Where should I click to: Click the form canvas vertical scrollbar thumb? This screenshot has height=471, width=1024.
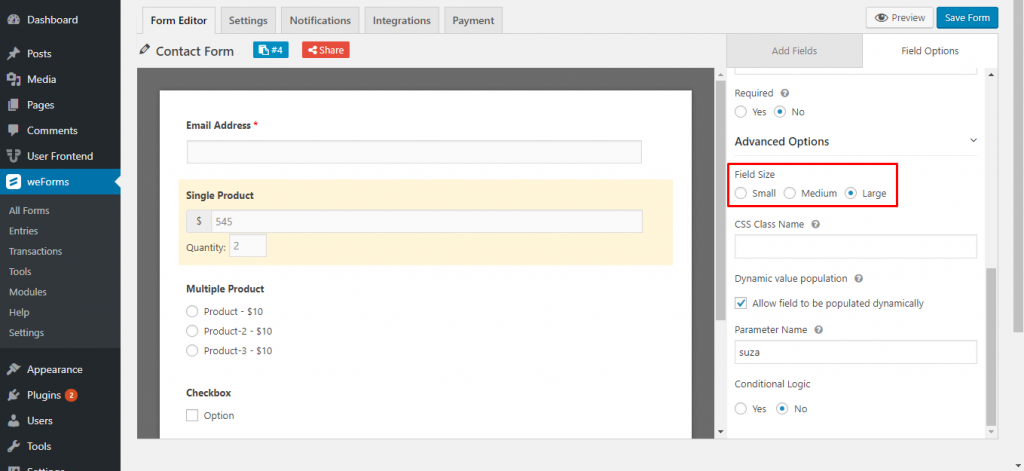point(720,200)
